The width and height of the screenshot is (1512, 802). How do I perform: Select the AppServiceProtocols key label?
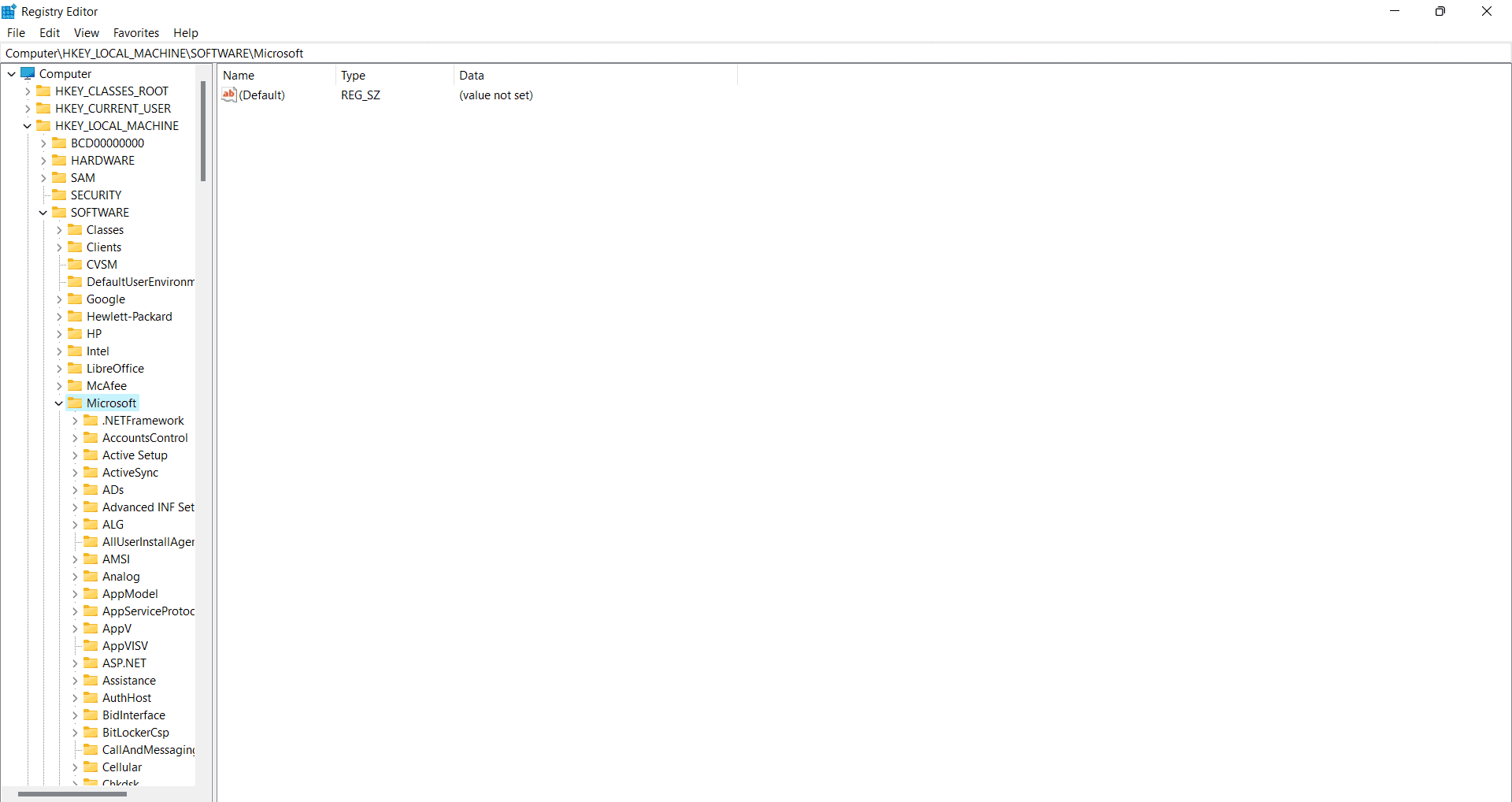tap(148, 611)
